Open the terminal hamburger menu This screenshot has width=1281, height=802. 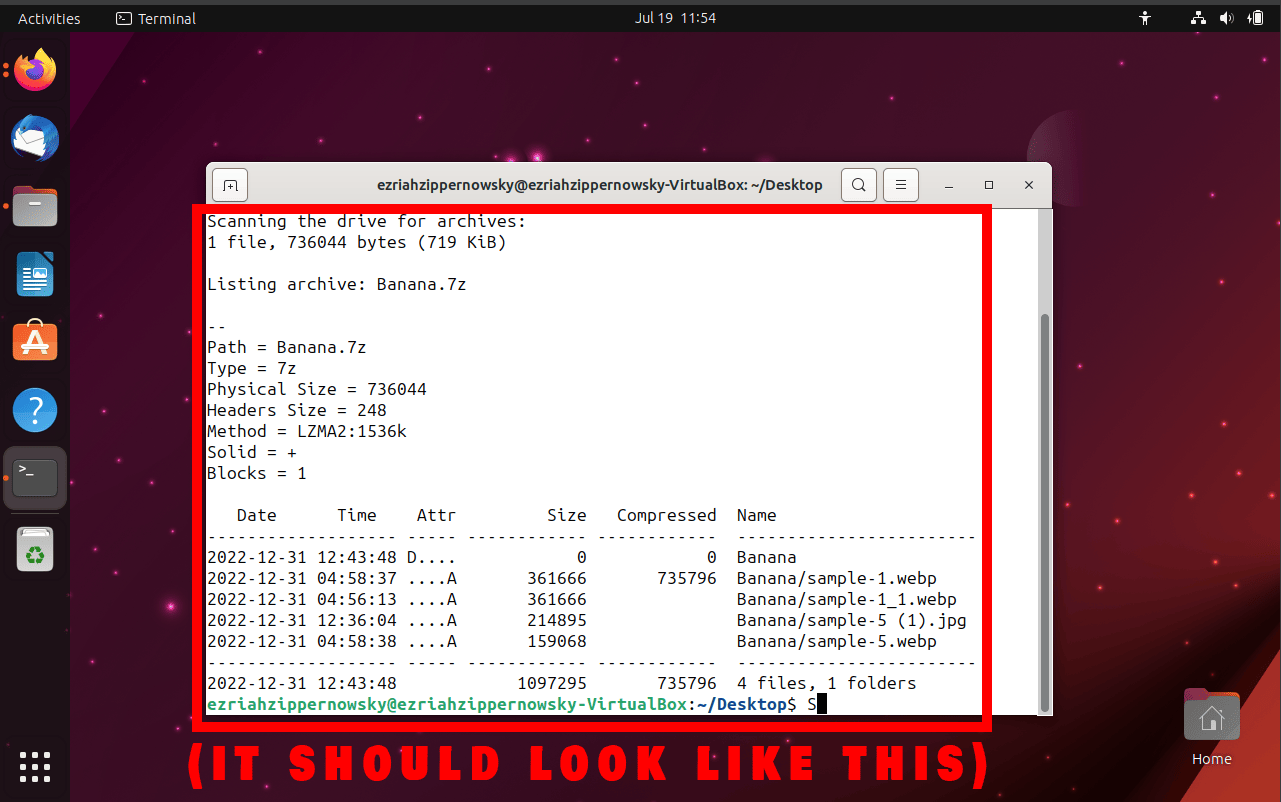coord(900,185)
